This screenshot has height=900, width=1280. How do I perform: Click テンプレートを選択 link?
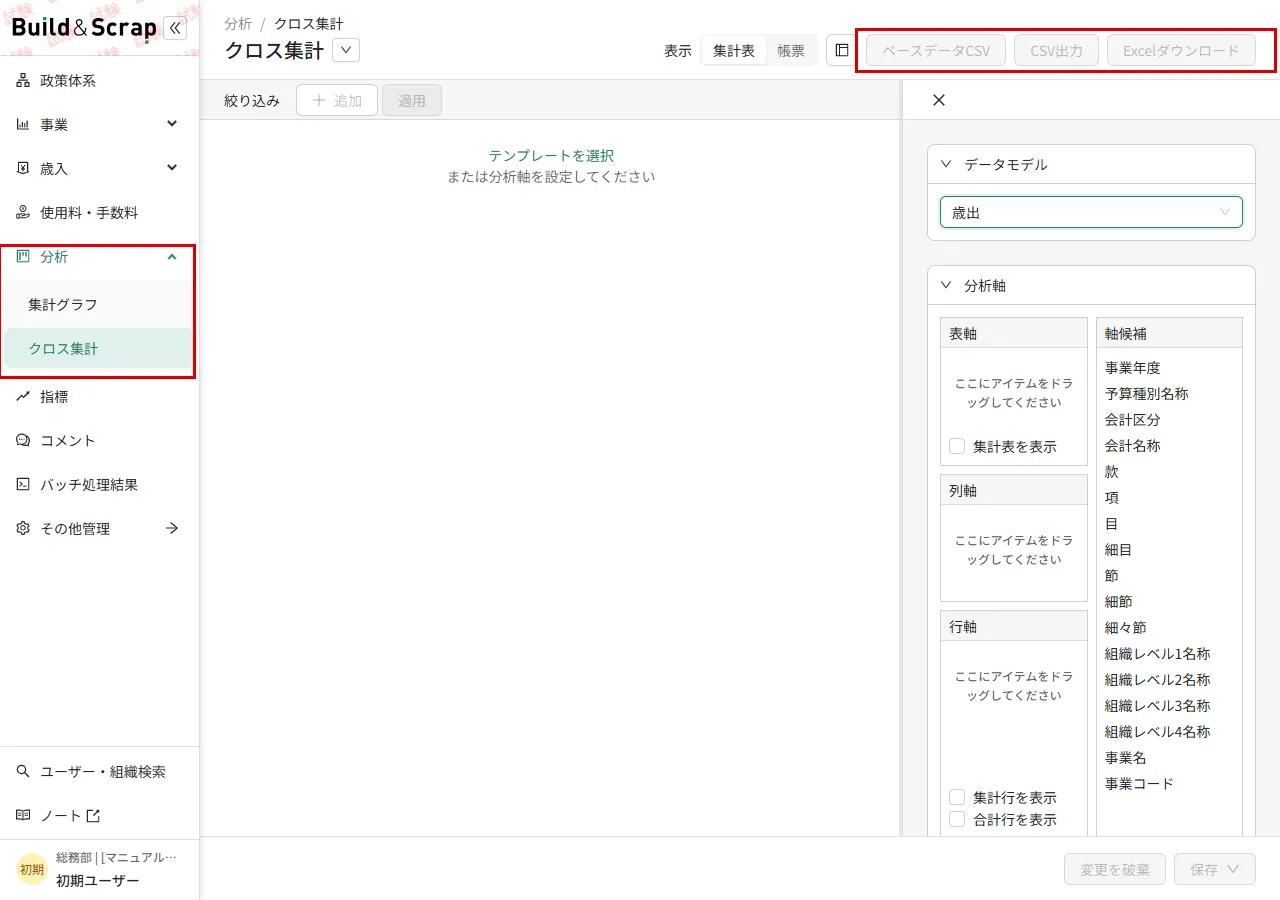[x=551, y=156]
